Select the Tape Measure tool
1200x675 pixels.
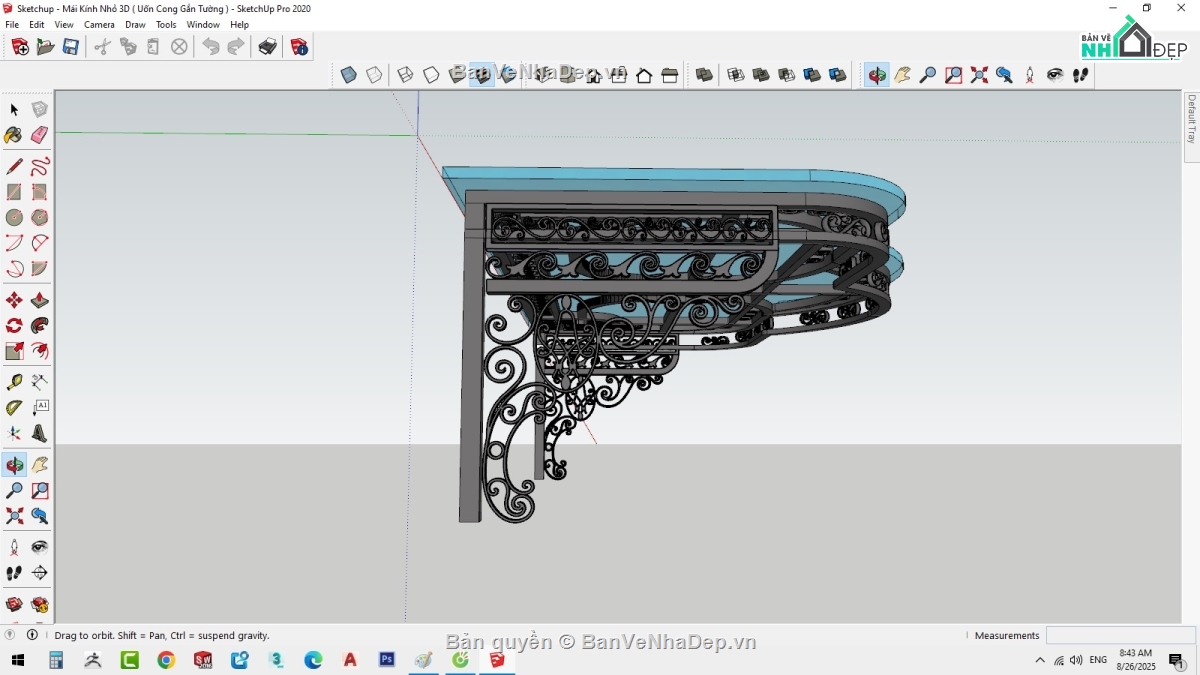pos(14,381)
